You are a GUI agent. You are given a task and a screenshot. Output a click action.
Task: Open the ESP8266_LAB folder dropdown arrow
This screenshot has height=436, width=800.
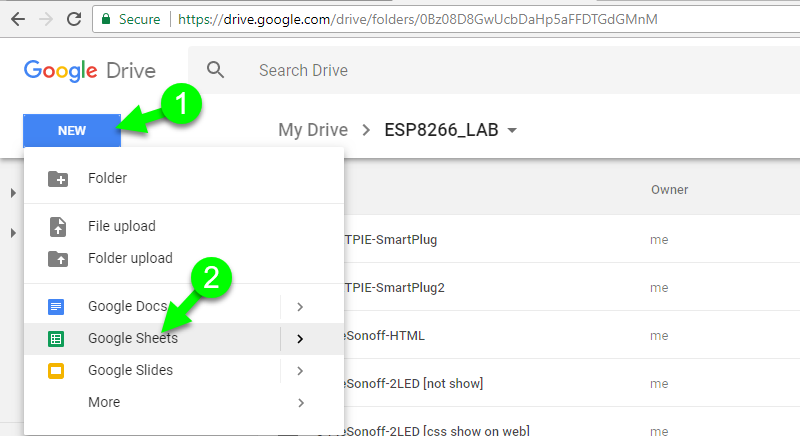(x=512, y=131)
